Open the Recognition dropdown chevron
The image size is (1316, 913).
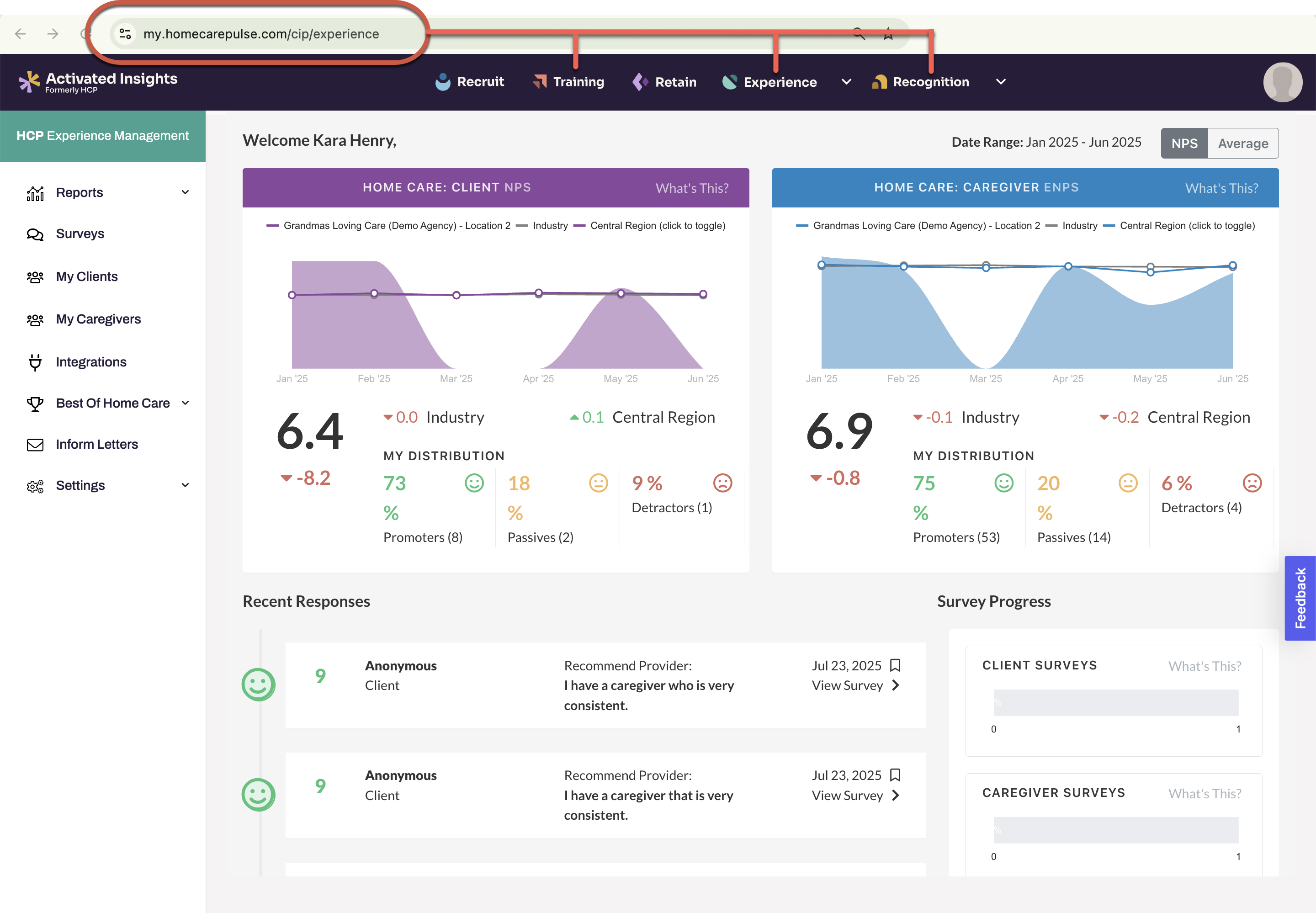point(1001,82)
